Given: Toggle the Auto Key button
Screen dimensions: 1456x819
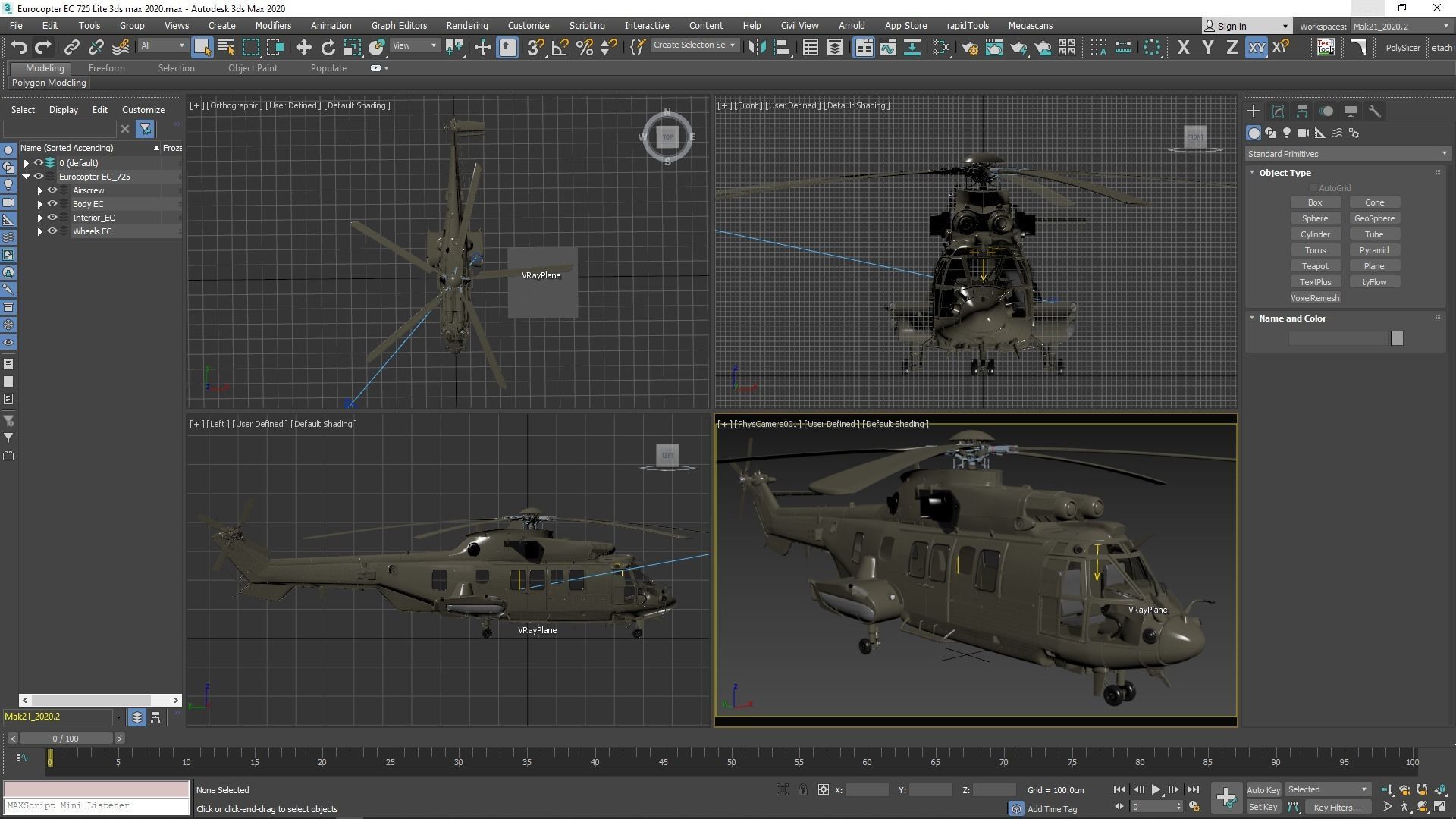Looking at the screenshot, I should point(1263,790).
